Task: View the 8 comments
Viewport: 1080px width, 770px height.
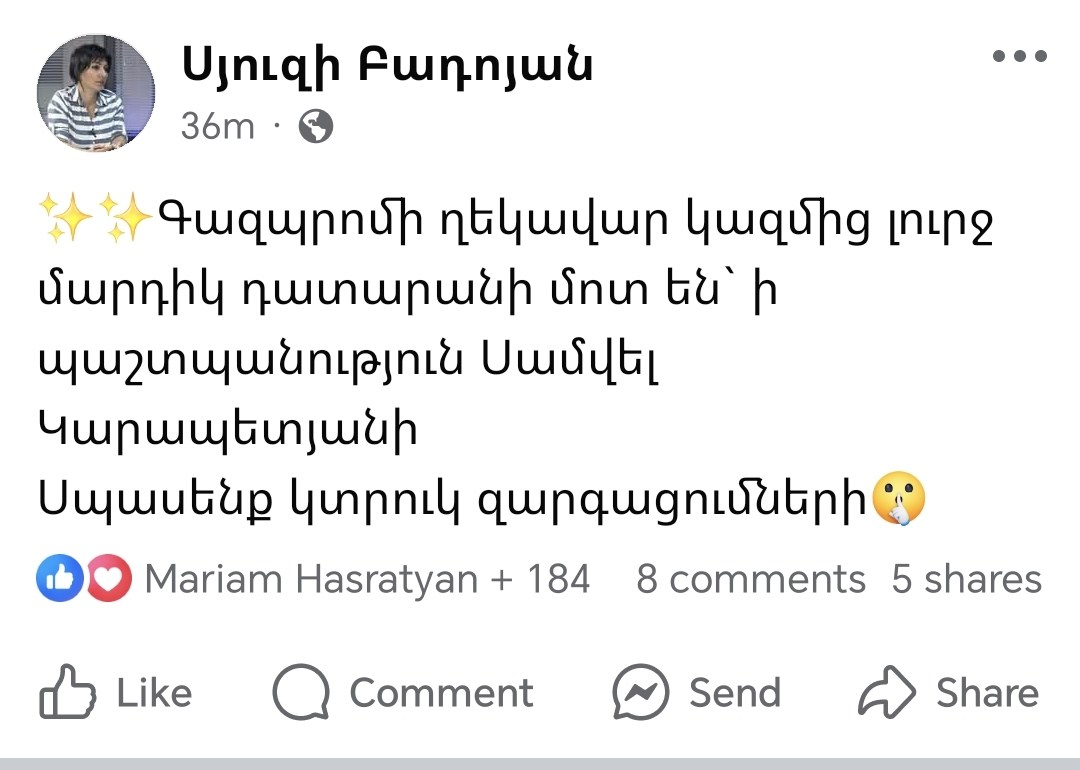Action: 750,579
